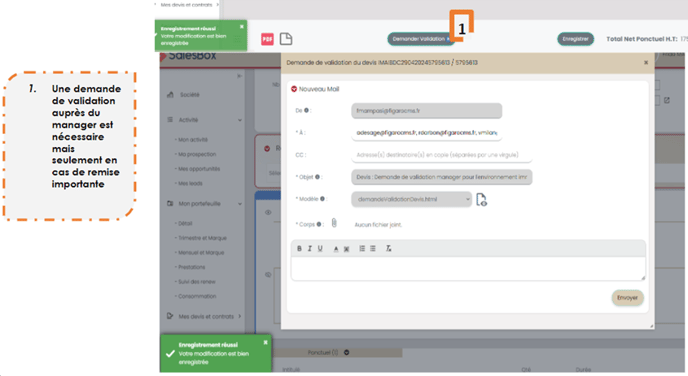The width and height of the screenshot is (688, 376).
Task: Insert a bulleted list
Action: tap(373, 249)
